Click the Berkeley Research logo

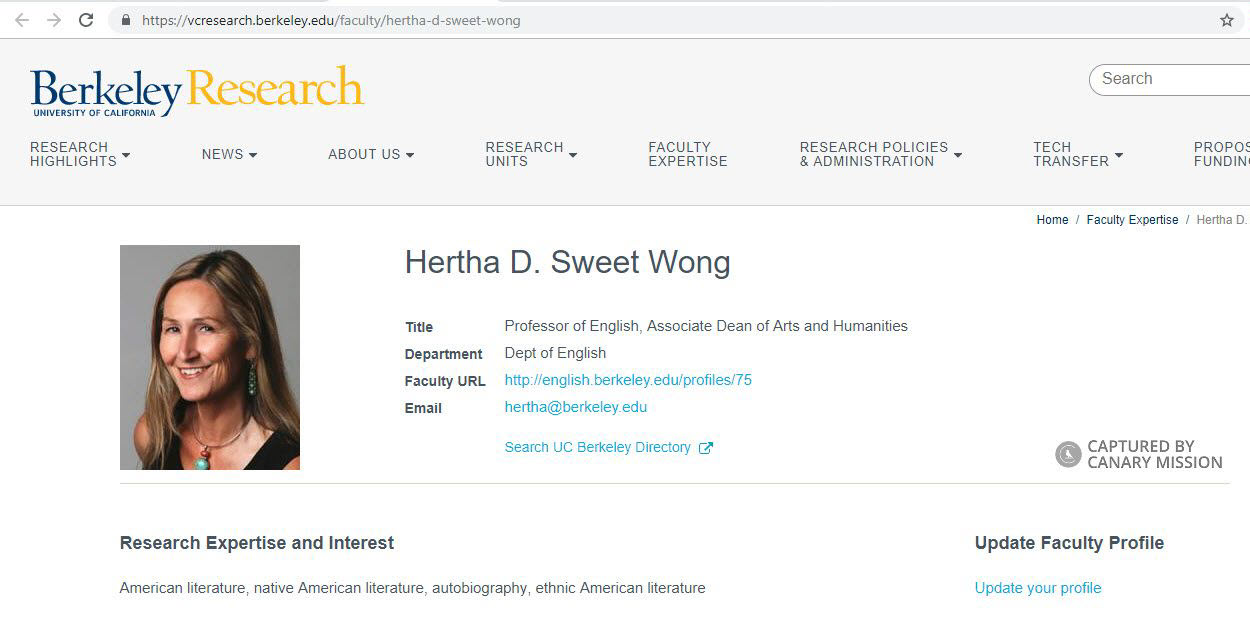pos(197,90)
